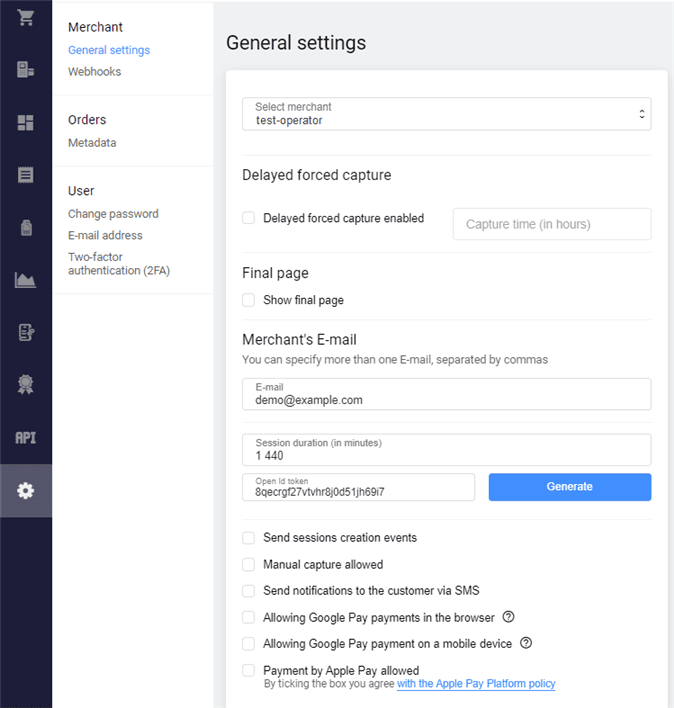Click the award badge sidebar icon
Image resolution: width=674 pixels, height=708 pixels.
26,385
